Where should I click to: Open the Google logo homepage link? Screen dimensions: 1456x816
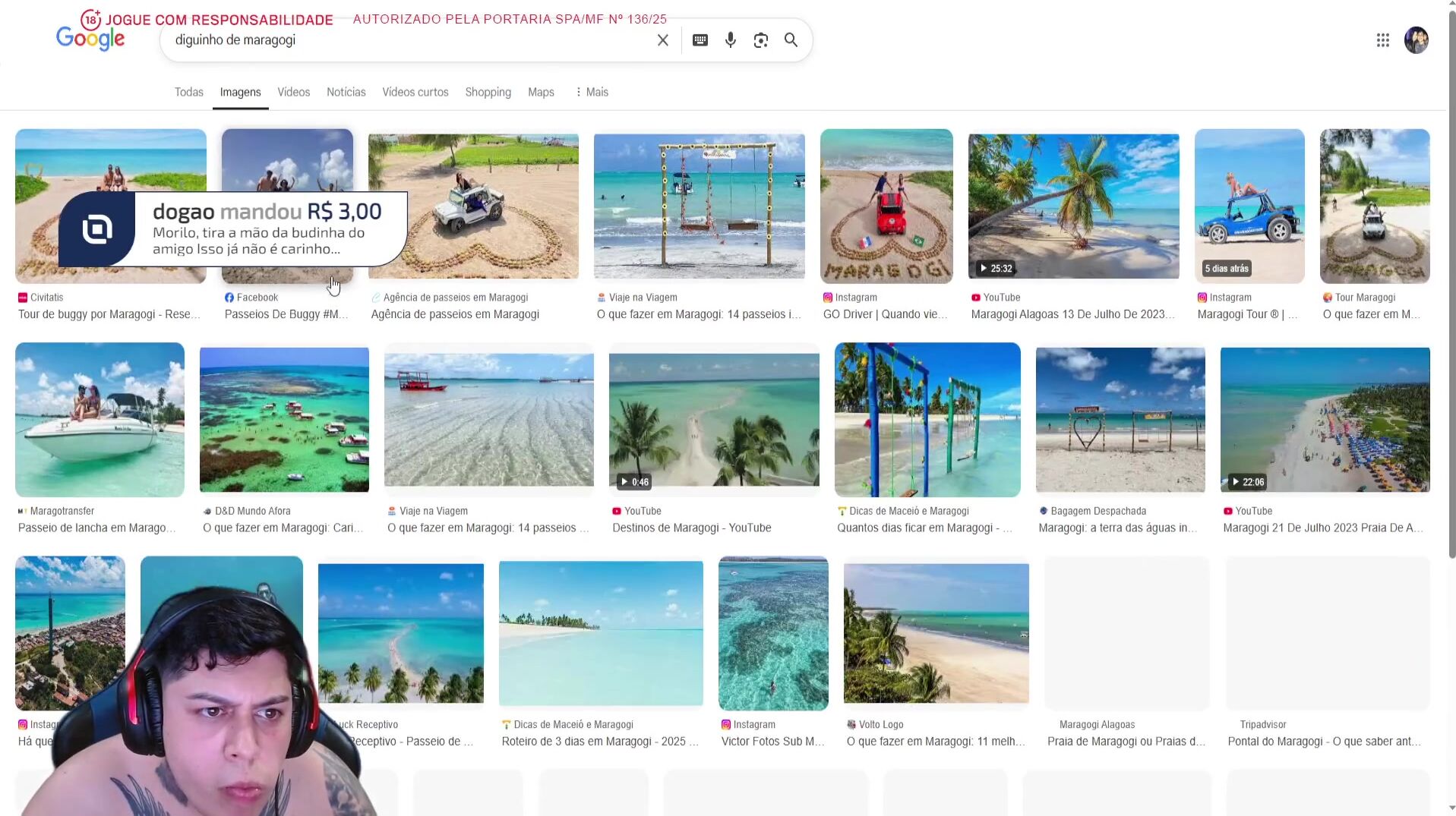(x=90, y=39)
